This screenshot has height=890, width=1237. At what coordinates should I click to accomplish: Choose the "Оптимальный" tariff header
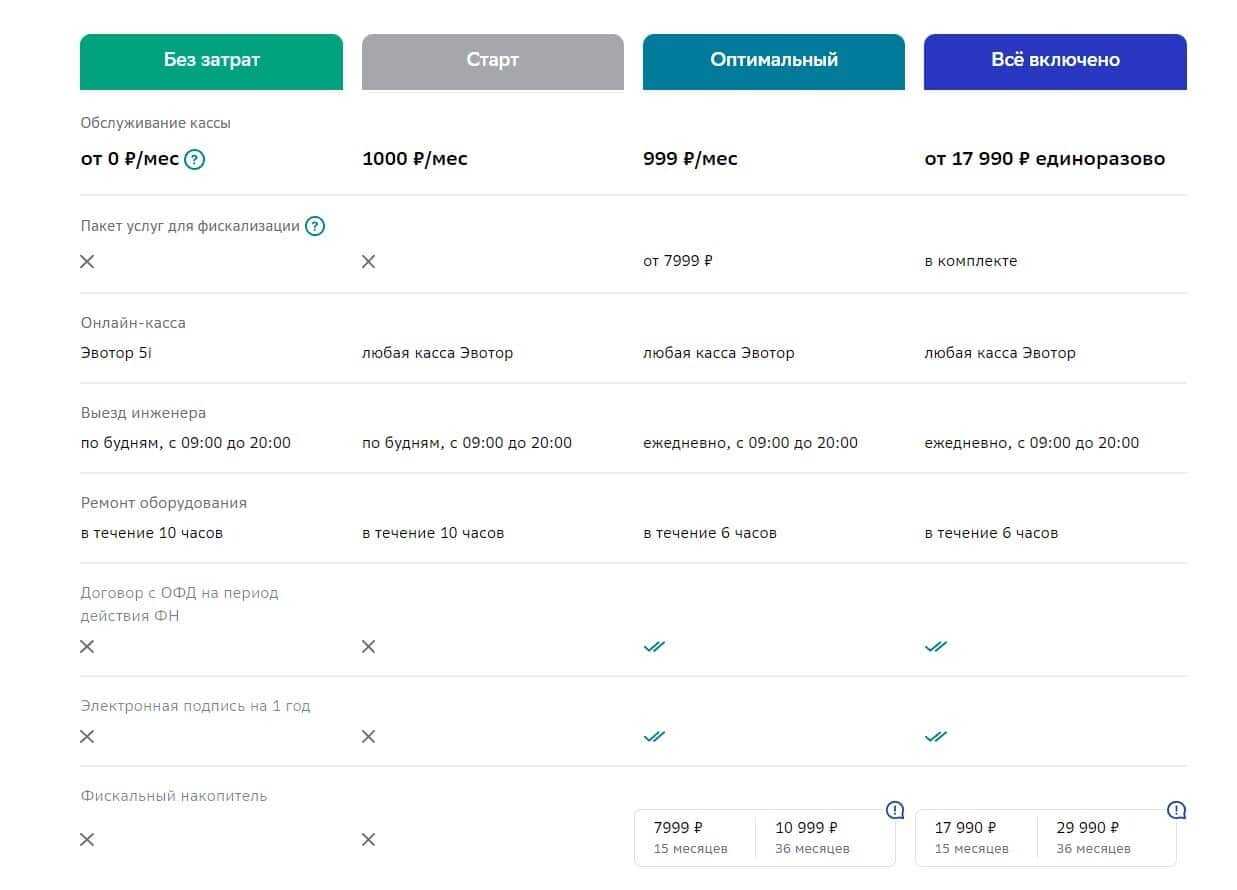(x=773, y=61)
